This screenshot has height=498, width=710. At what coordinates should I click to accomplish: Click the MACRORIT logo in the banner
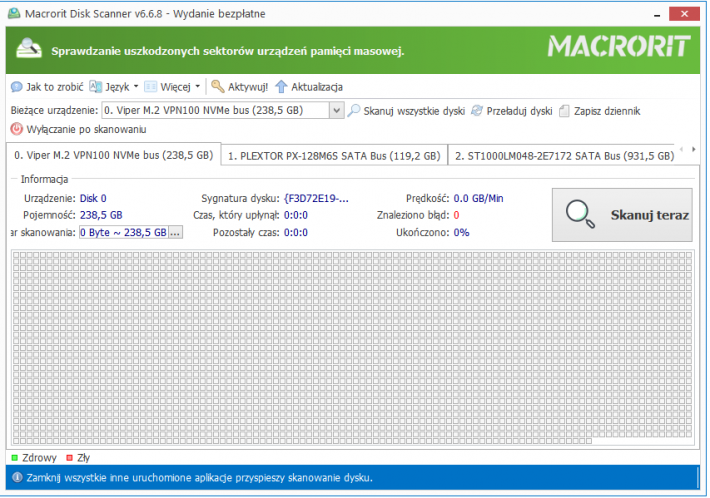(619, 46)
